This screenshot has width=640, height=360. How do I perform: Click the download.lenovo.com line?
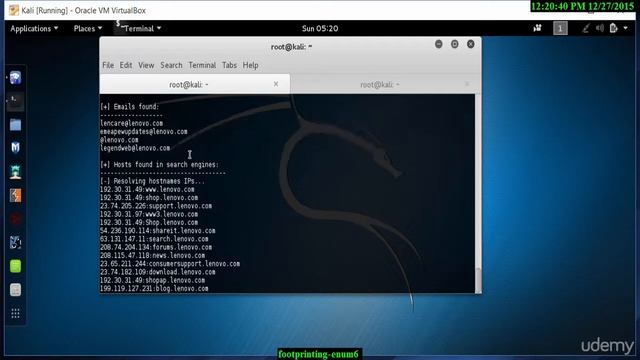[158, 272]
